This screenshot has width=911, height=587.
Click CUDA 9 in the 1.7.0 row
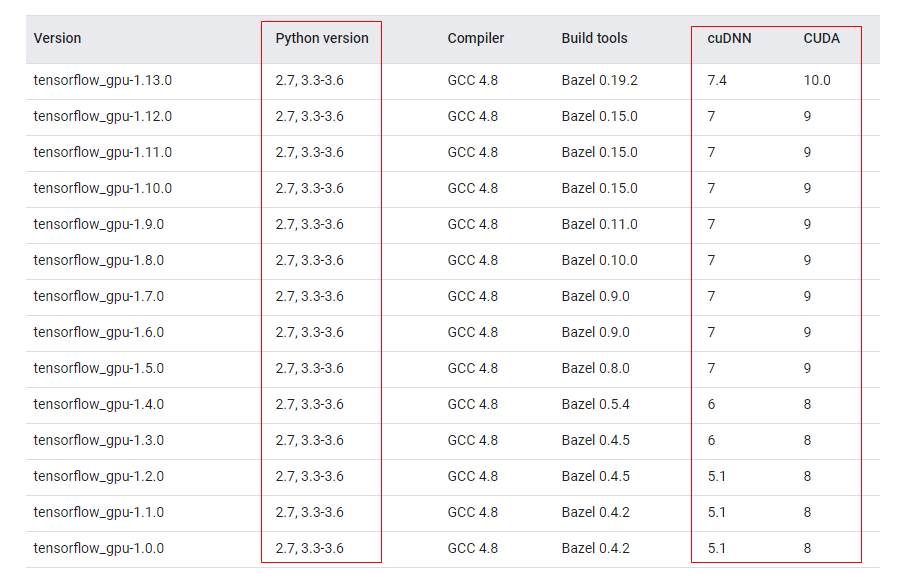click(x=807, y=296)
